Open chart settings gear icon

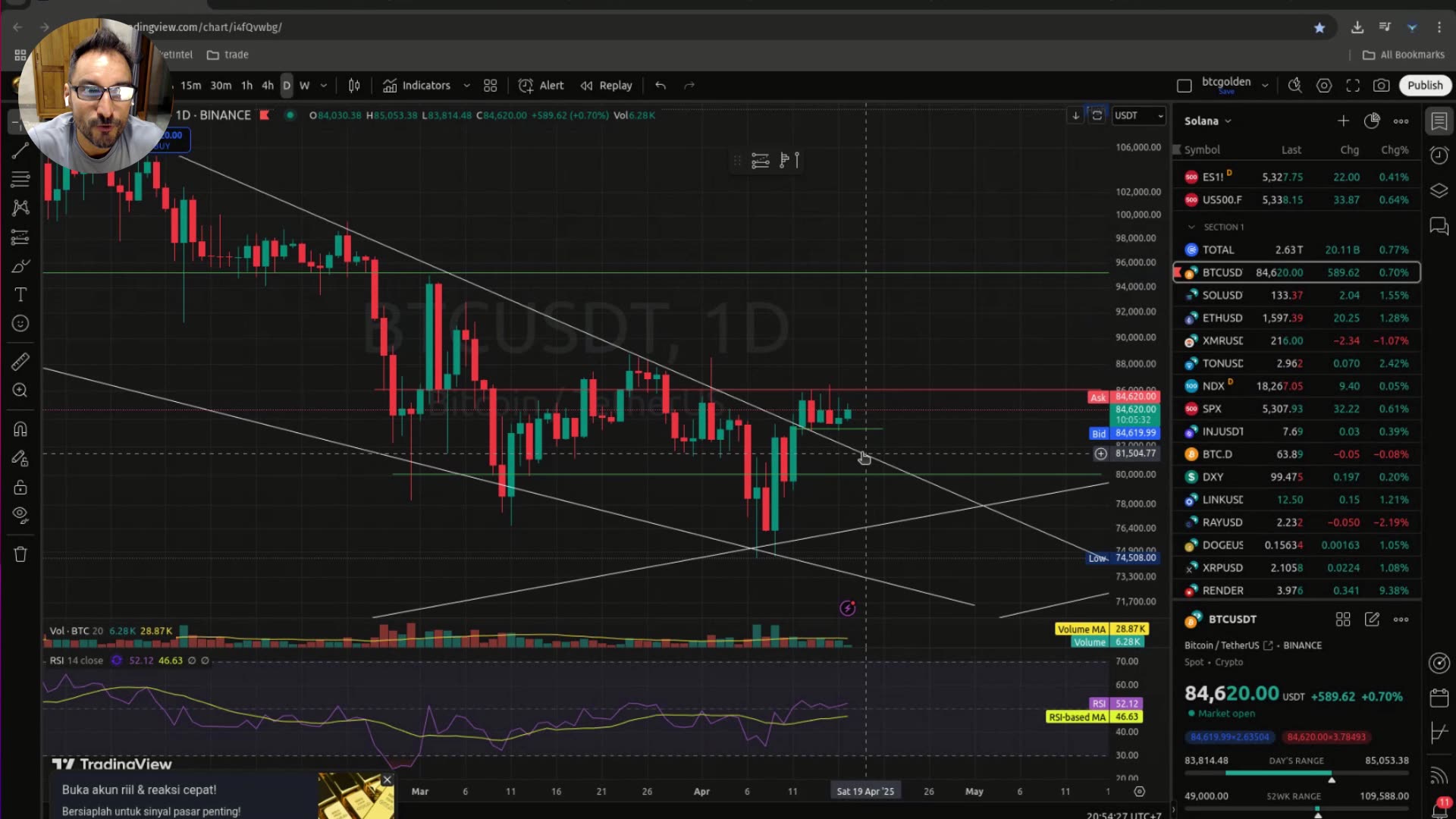(1324, 86)
